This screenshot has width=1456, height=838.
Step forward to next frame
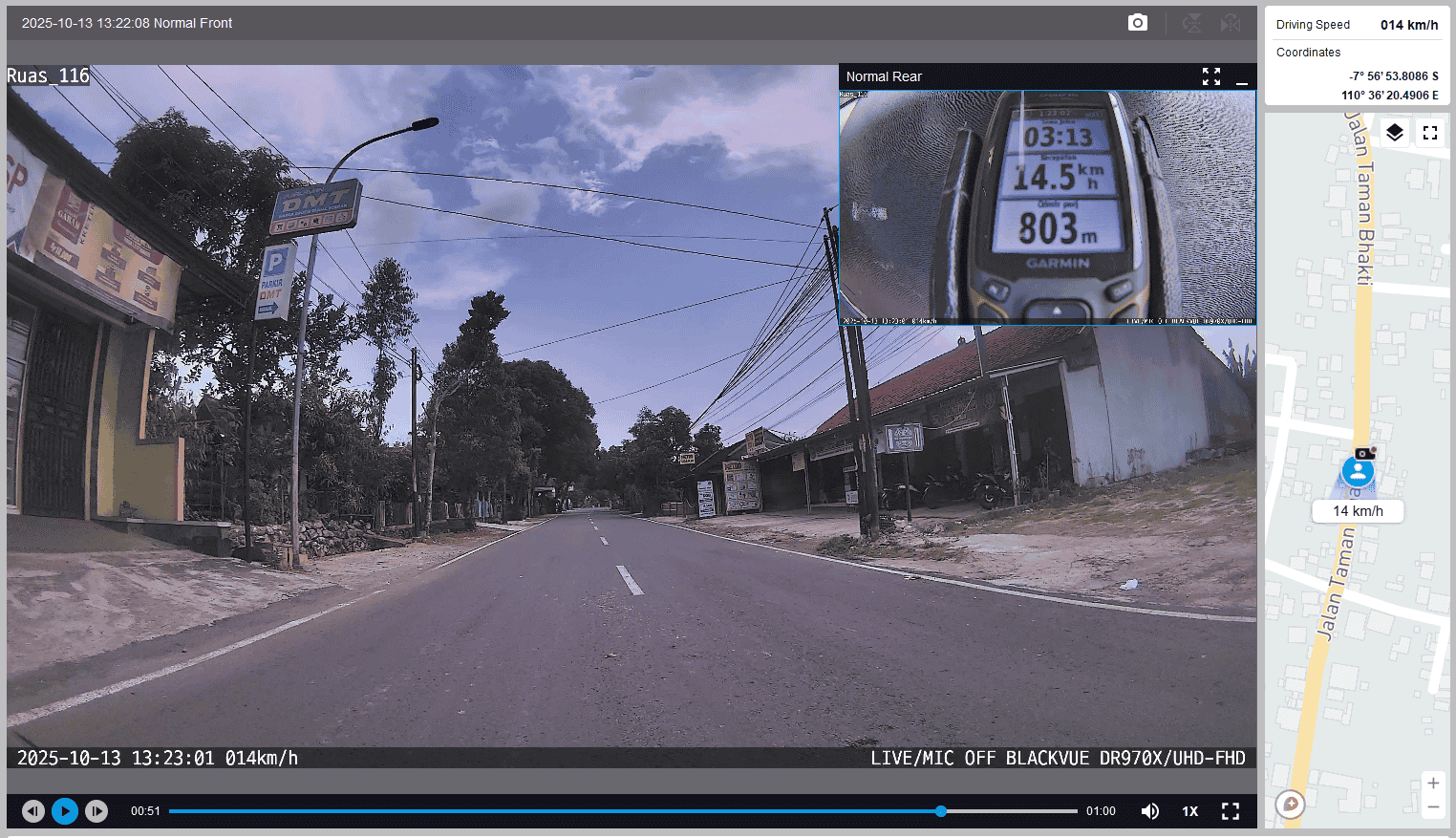[x=96, y=811]
